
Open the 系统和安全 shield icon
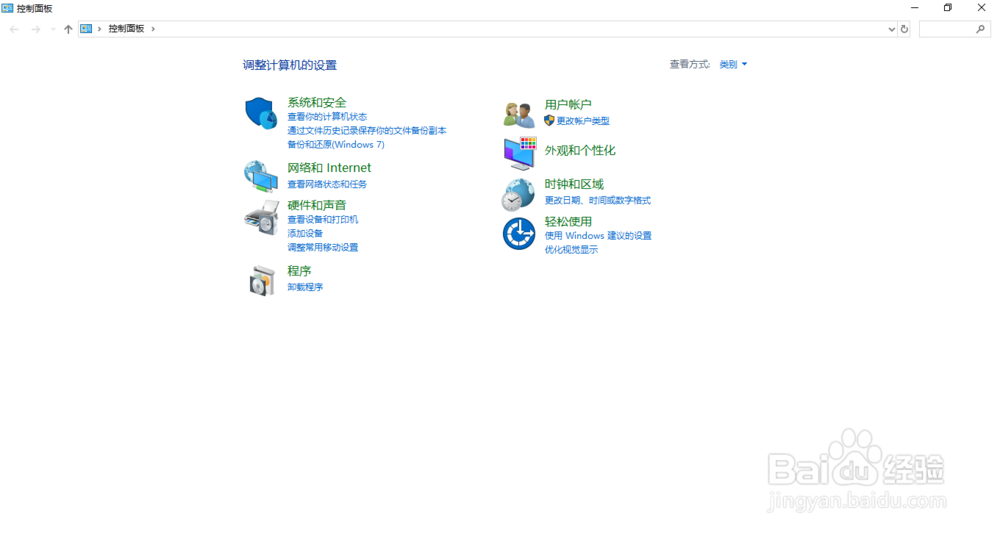[261, 113]
